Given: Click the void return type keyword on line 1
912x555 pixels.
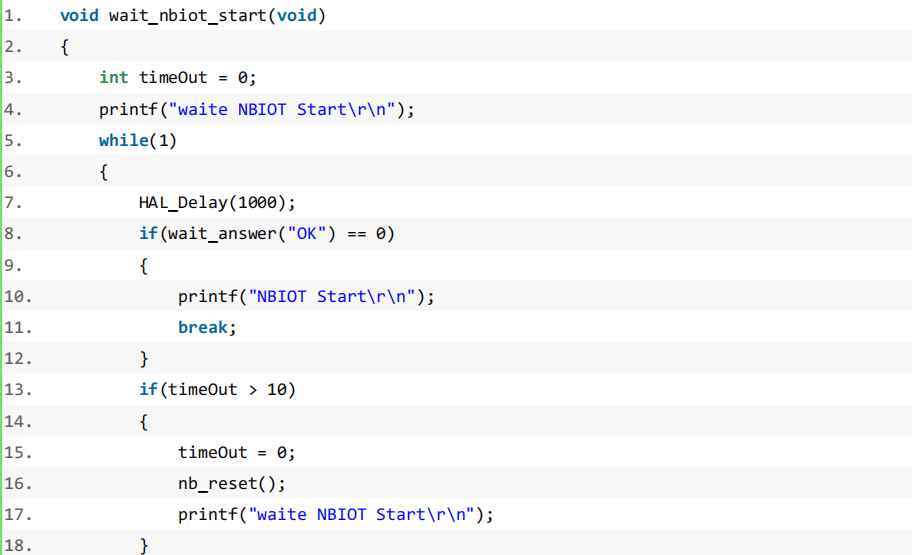Looking at the screenshot, I should pyautogui.click(x=79, y=16).
